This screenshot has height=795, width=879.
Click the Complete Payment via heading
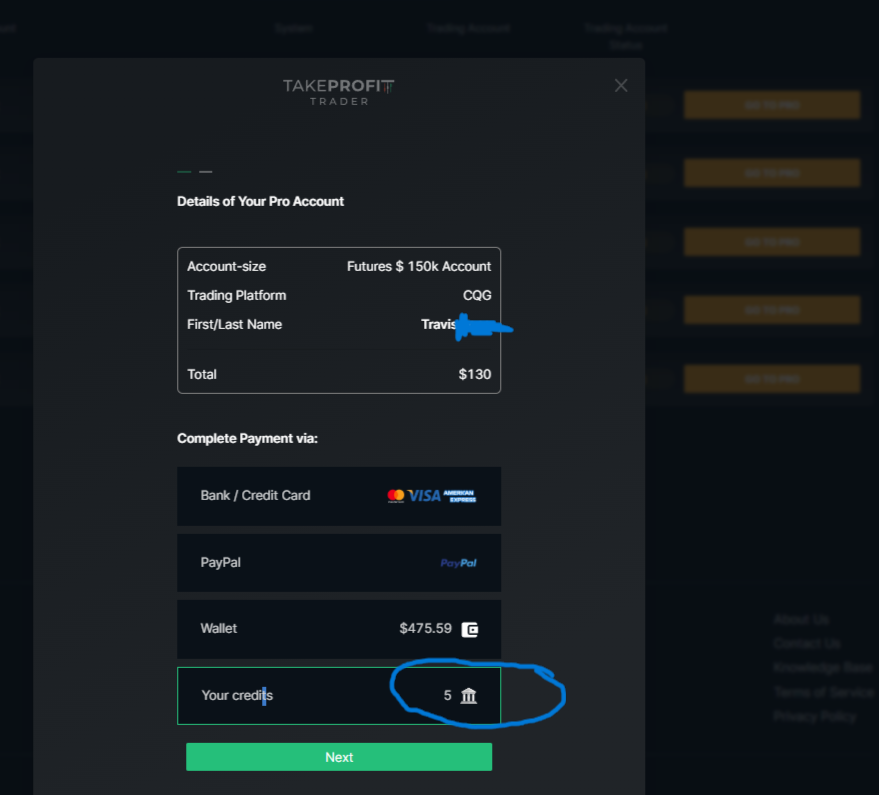tap(247, 438)
